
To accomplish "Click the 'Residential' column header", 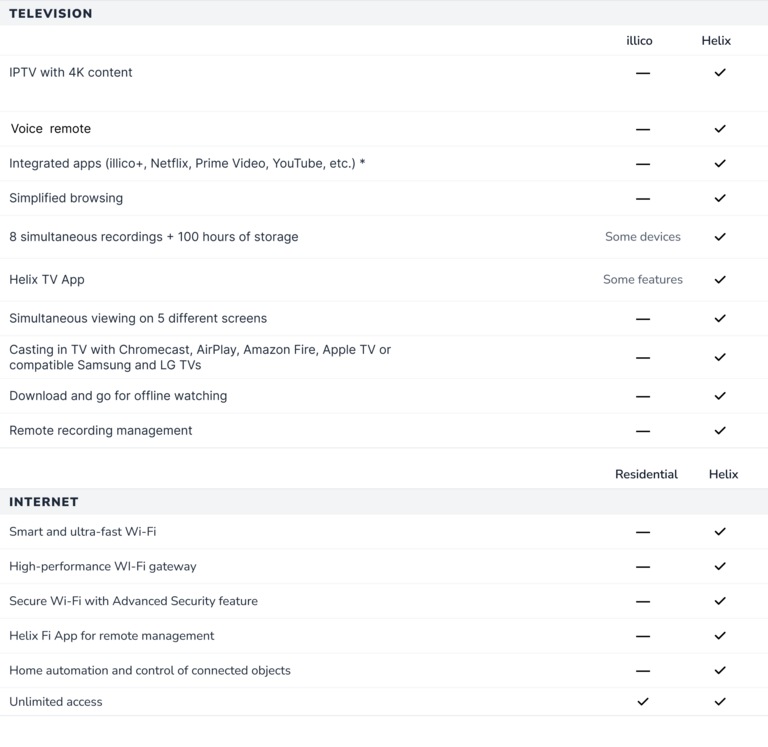I will pyautogui.click(x=647, y=474).
